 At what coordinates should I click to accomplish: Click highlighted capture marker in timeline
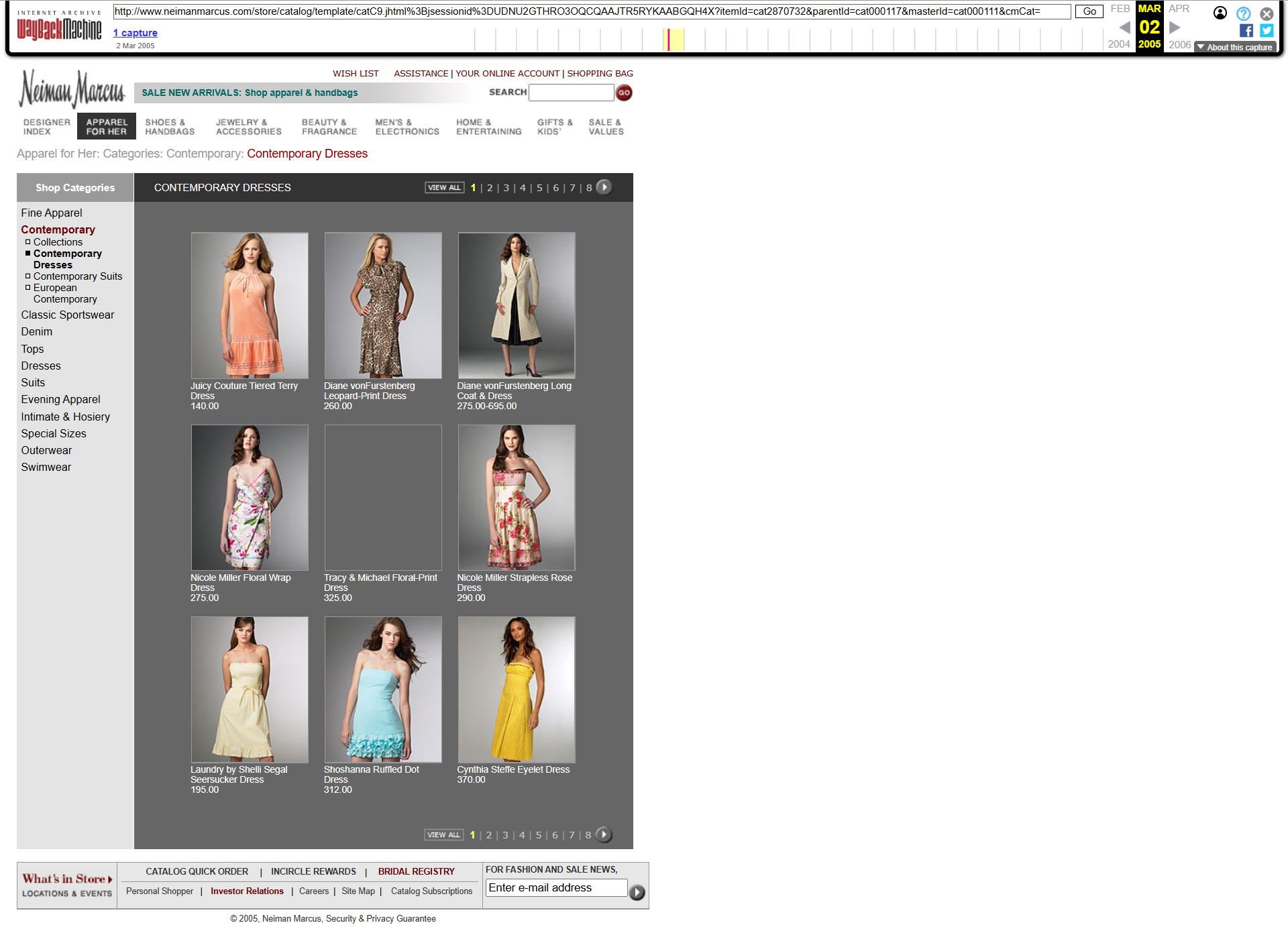pos(669,40)
